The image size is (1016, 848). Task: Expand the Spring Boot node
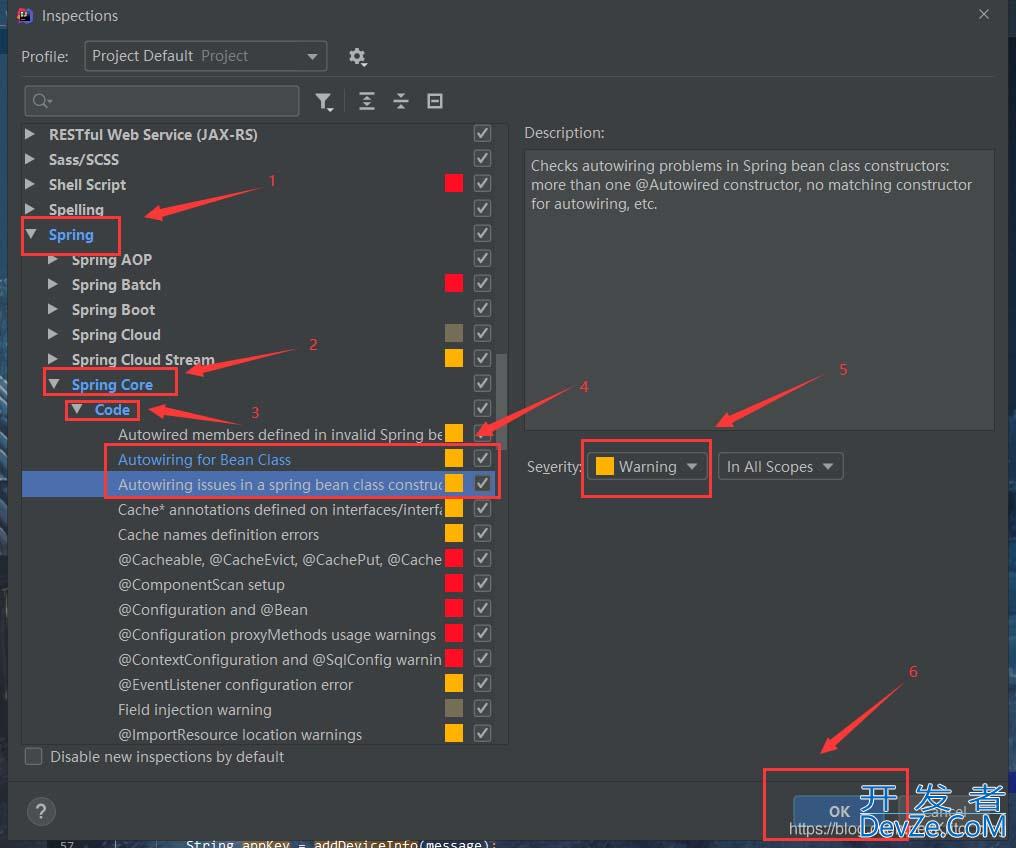click(53, 309)
